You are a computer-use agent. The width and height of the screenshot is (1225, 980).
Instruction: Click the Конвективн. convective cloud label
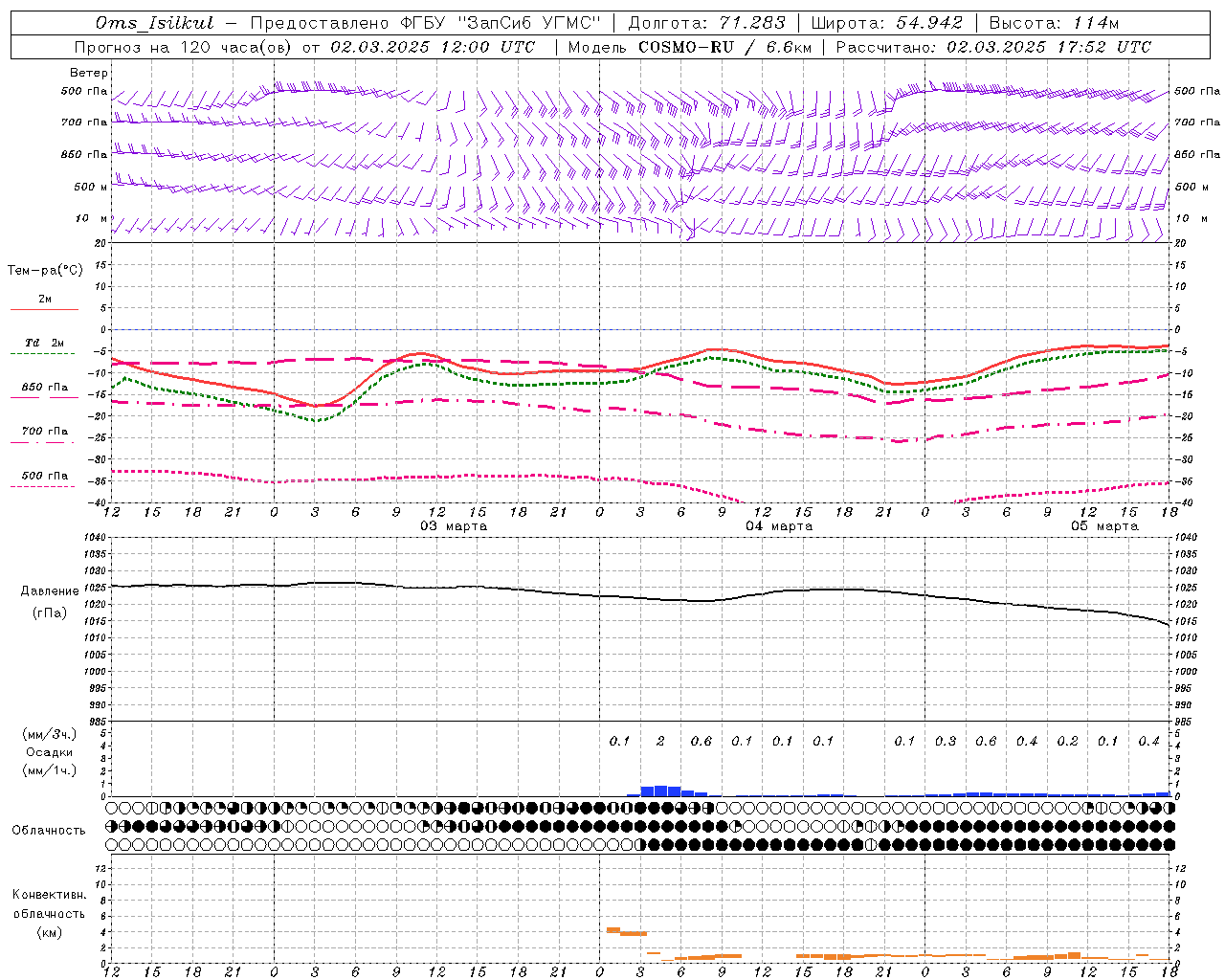(x=49, y=895)
